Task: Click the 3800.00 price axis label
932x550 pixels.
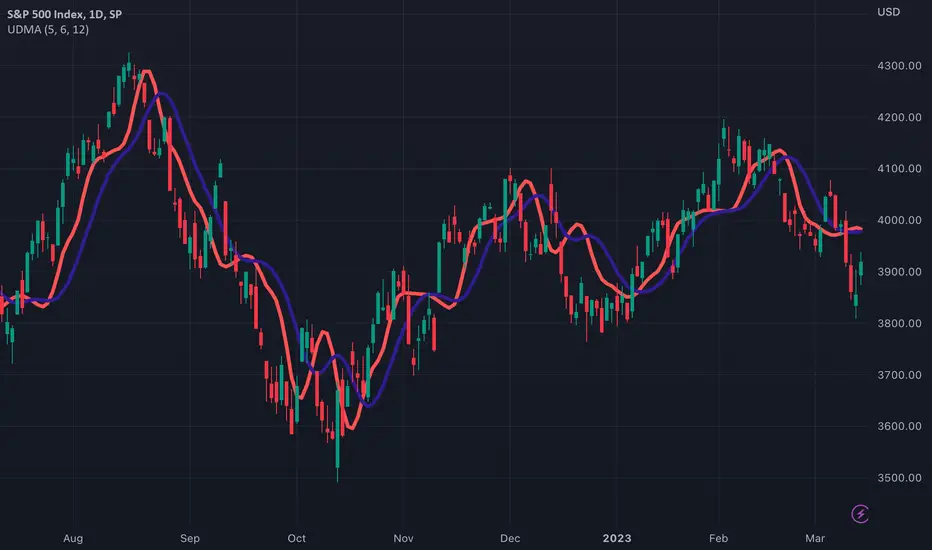Action: (899, 323)
